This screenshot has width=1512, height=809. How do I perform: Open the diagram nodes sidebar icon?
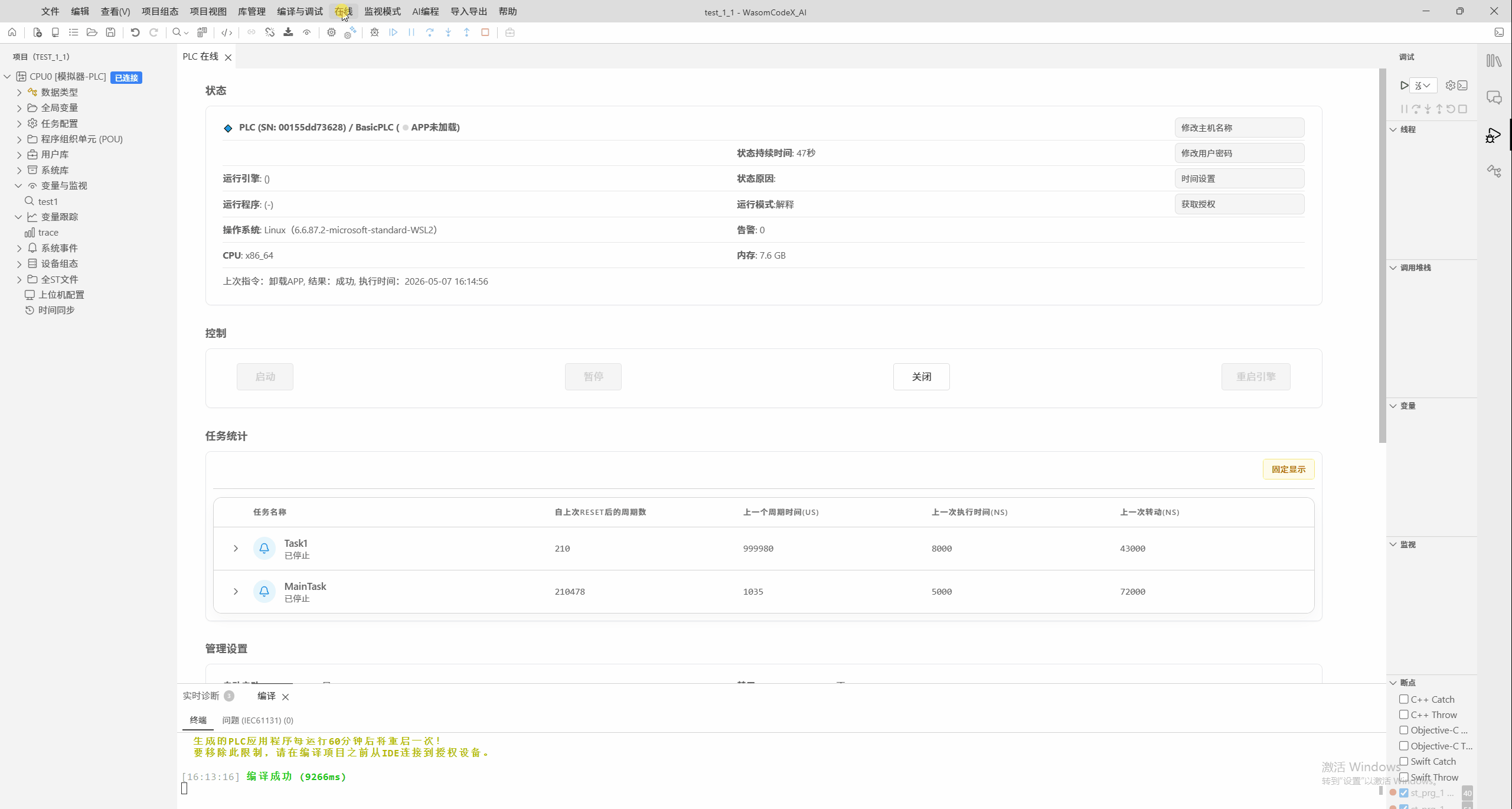pyautogui.click(x=1494, y=172)
